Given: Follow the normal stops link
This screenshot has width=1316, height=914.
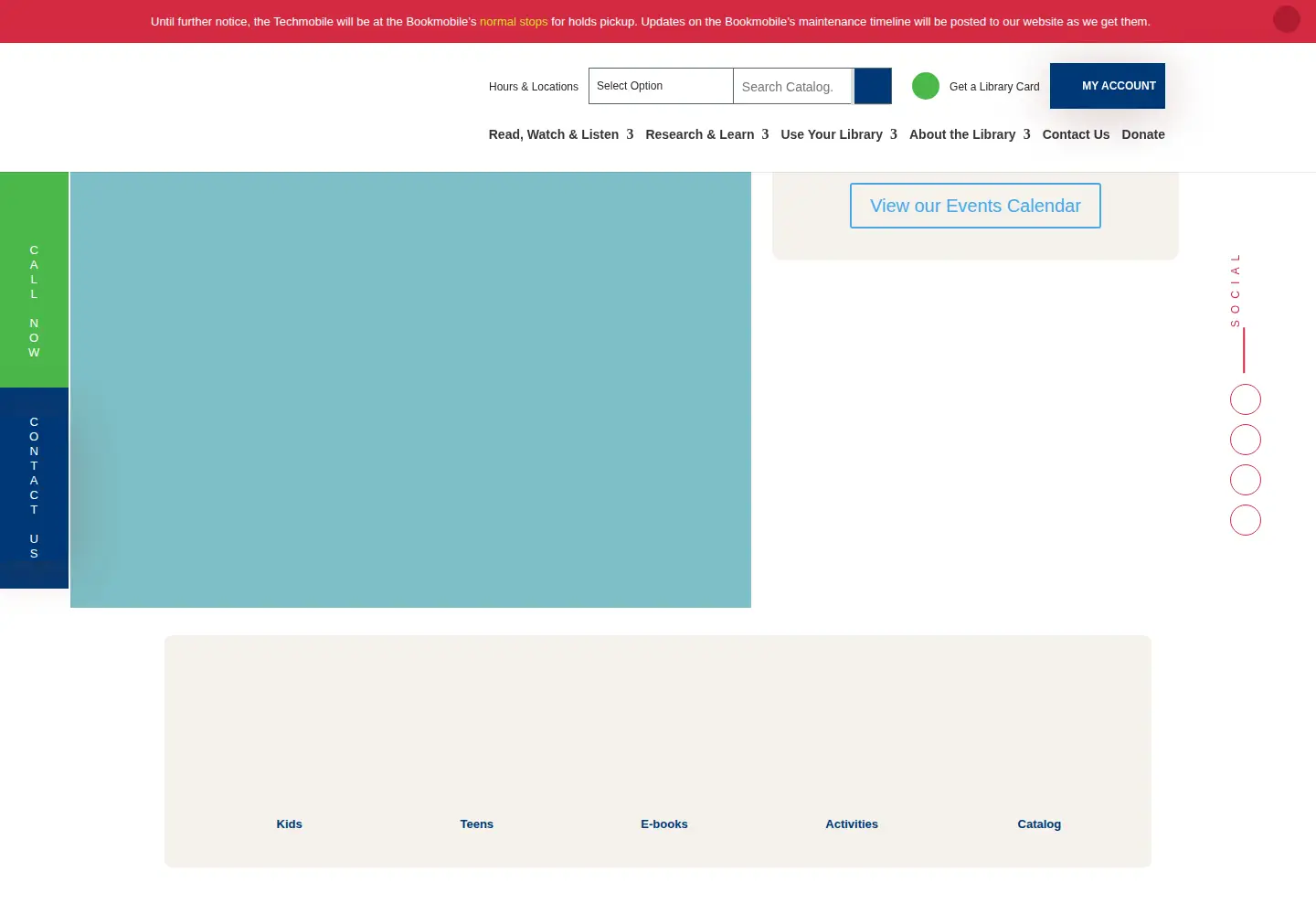Looking at the screenshot, I should (514, 21).
